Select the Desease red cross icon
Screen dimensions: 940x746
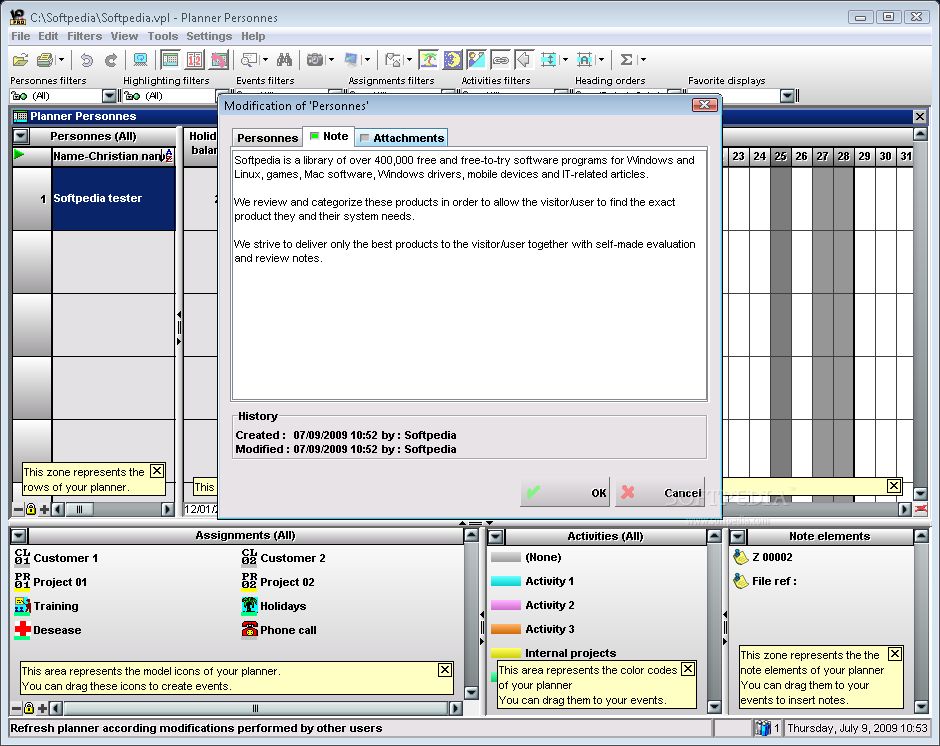(x=22, y=630)
